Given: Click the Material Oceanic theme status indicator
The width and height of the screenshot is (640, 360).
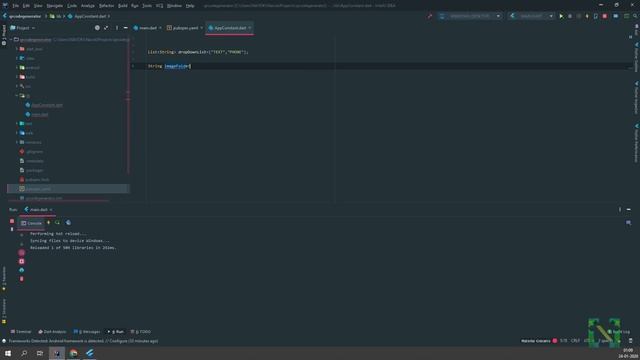Looking at the screenshot, I should point(539,341).
